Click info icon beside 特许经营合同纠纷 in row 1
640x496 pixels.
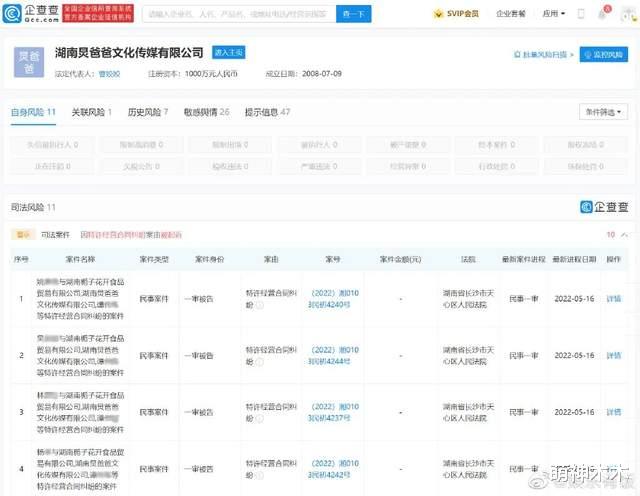(x=260, y=305)
